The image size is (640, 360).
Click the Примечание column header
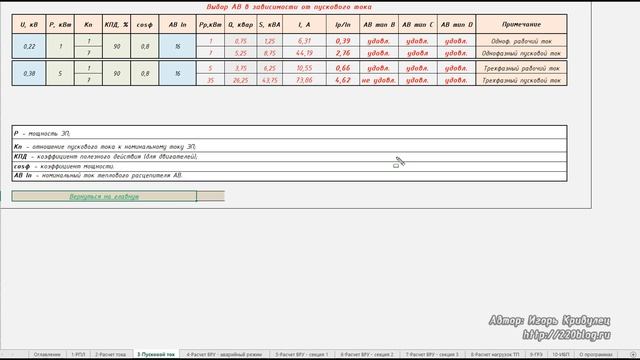[x=521, y=24]
